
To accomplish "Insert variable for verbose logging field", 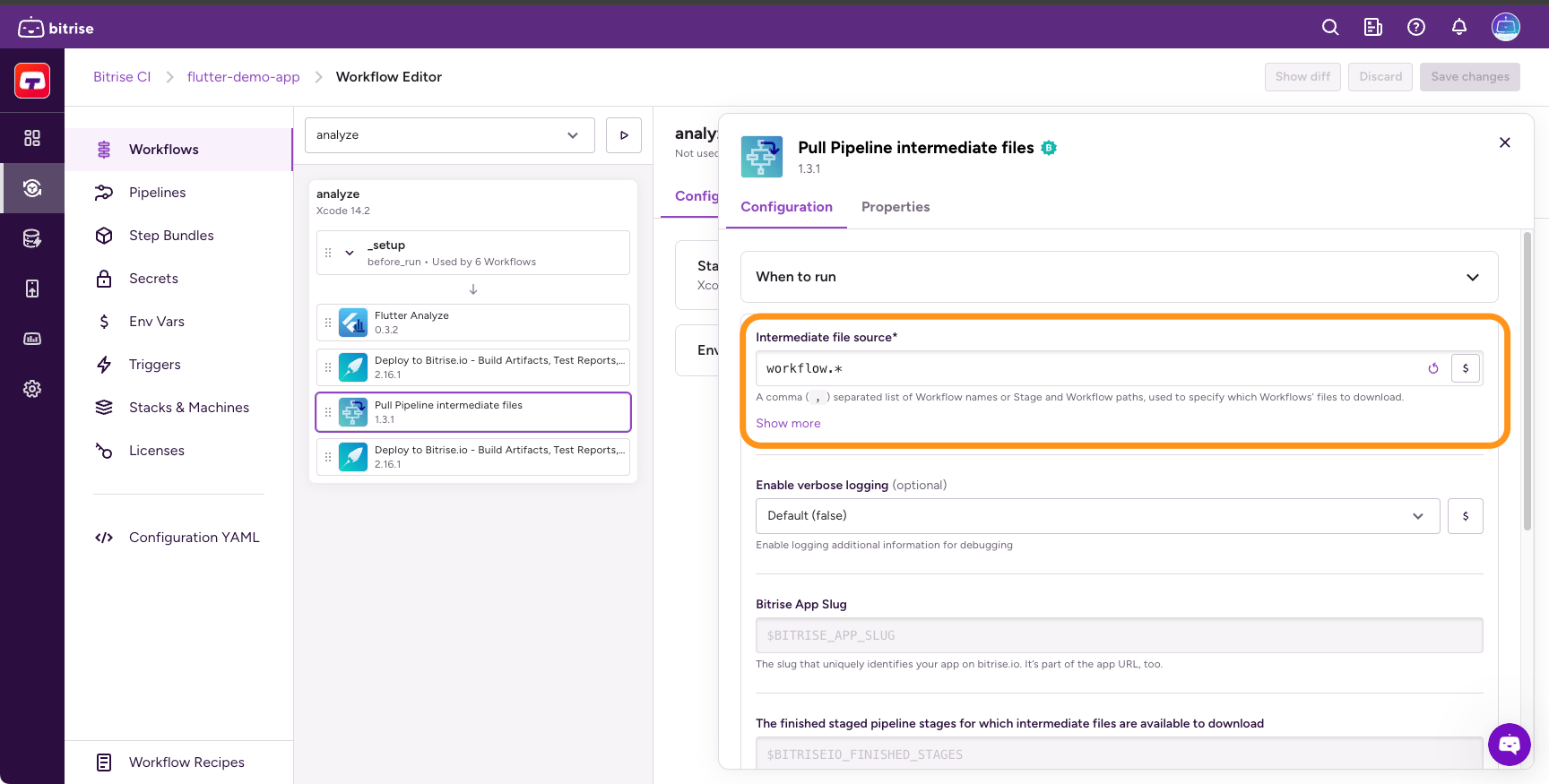I will click(x=1466, y=516).
